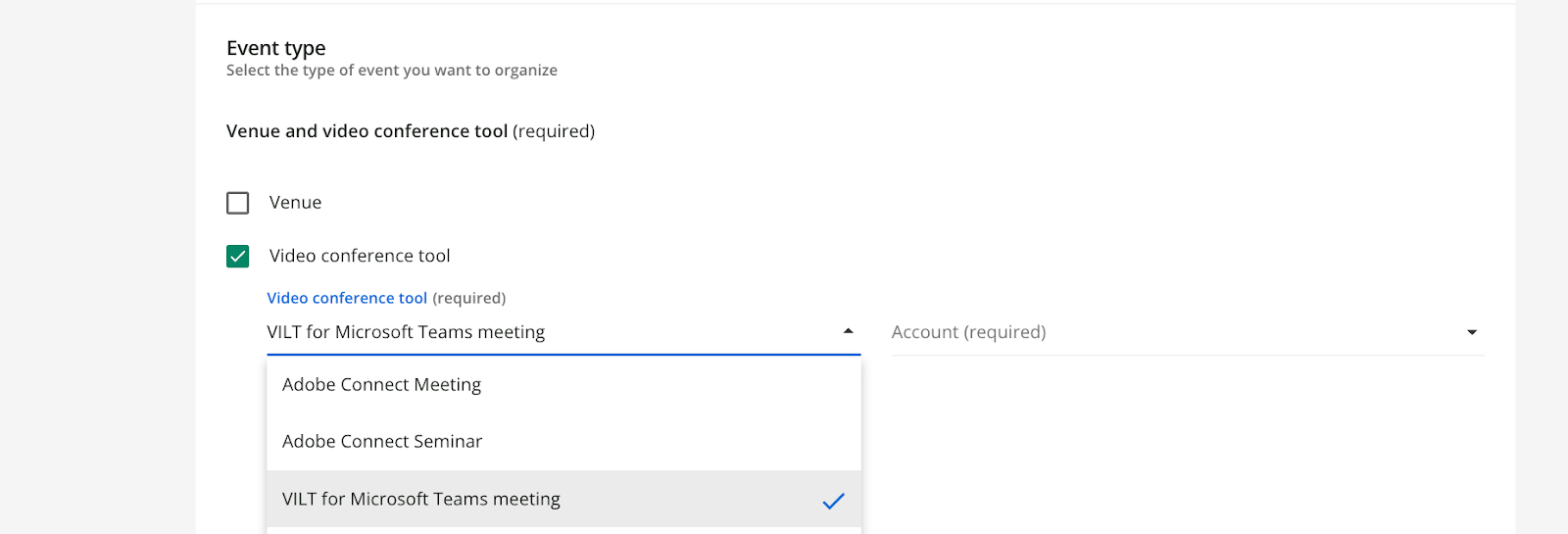
Task: Click the Event type heading
Action: [276, 48]
